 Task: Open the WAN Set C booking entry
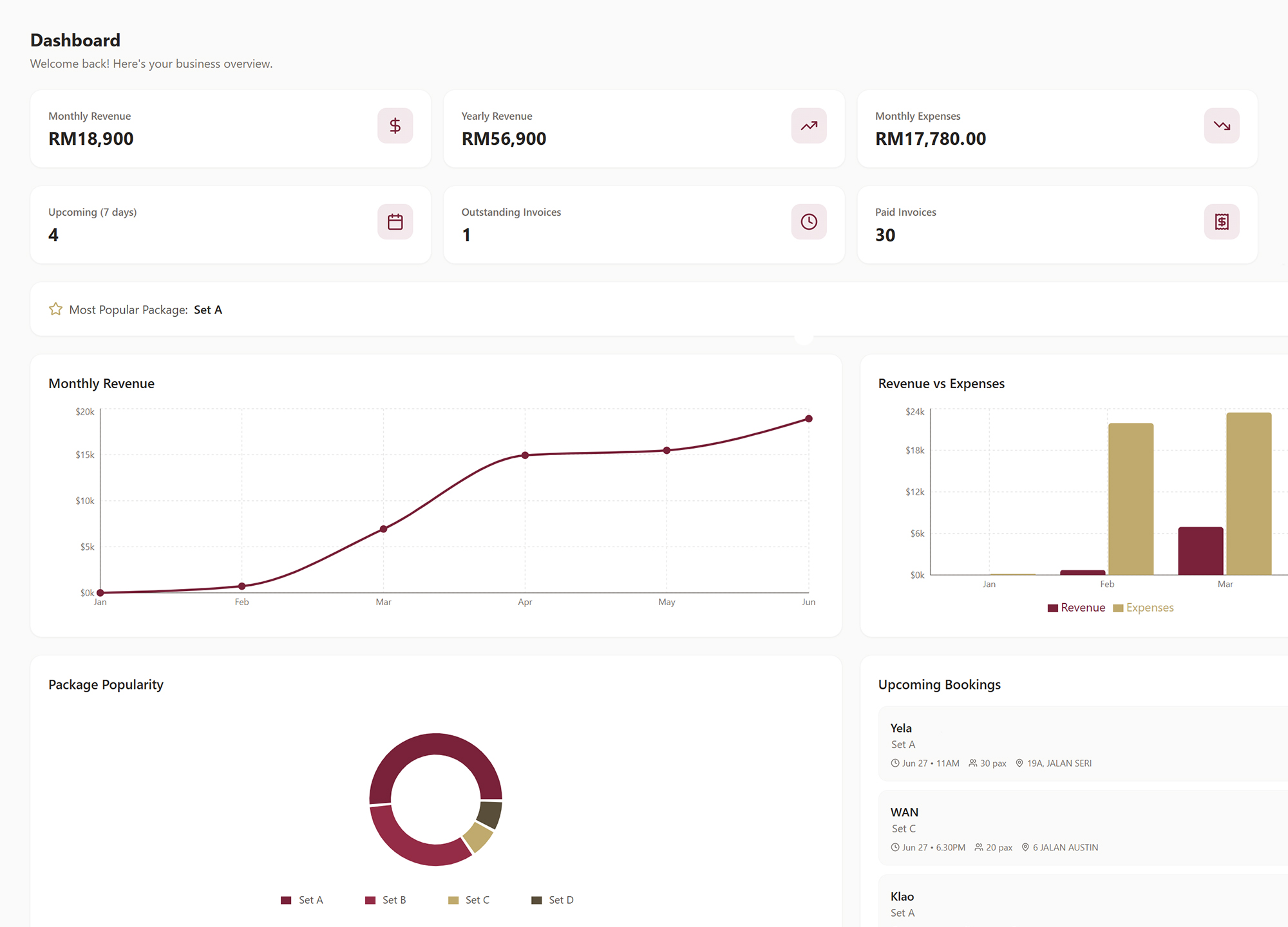[1083, 828]
